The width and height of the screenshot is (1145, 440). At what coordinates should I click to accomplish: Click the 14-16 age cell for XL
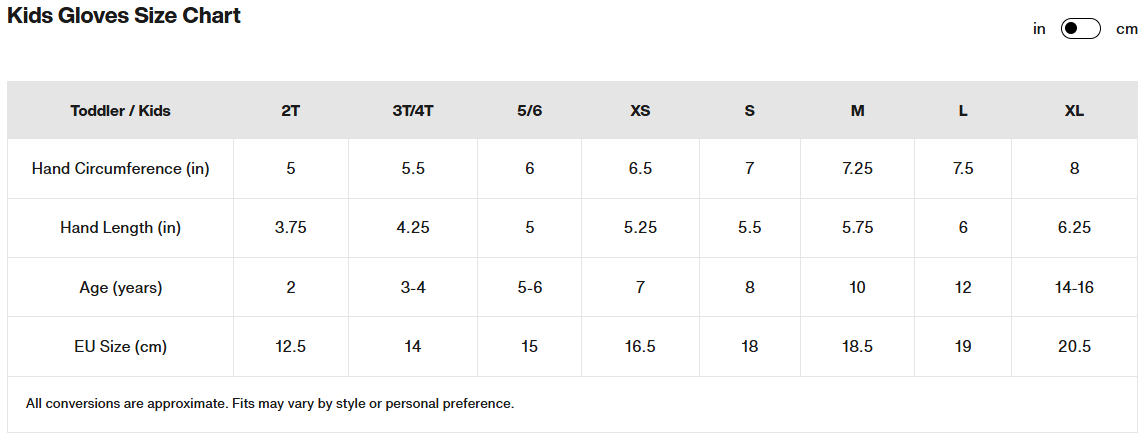[x=1074, y=287]
